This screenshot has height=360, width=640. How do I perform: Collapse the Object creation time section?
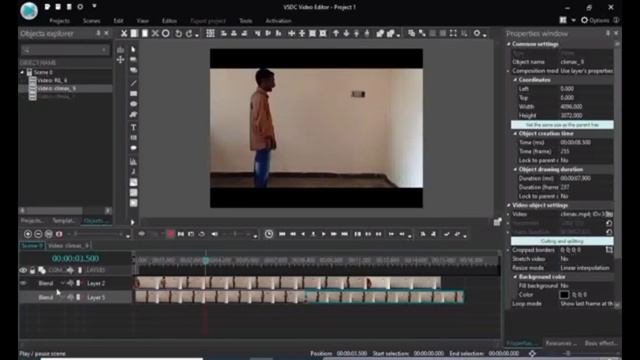pyautogui.click(x=515, y=133)
